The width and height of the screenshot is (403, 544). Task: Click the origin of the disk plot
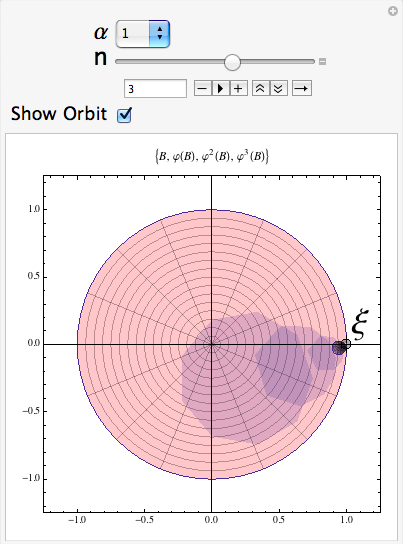(x=212, y=344)
